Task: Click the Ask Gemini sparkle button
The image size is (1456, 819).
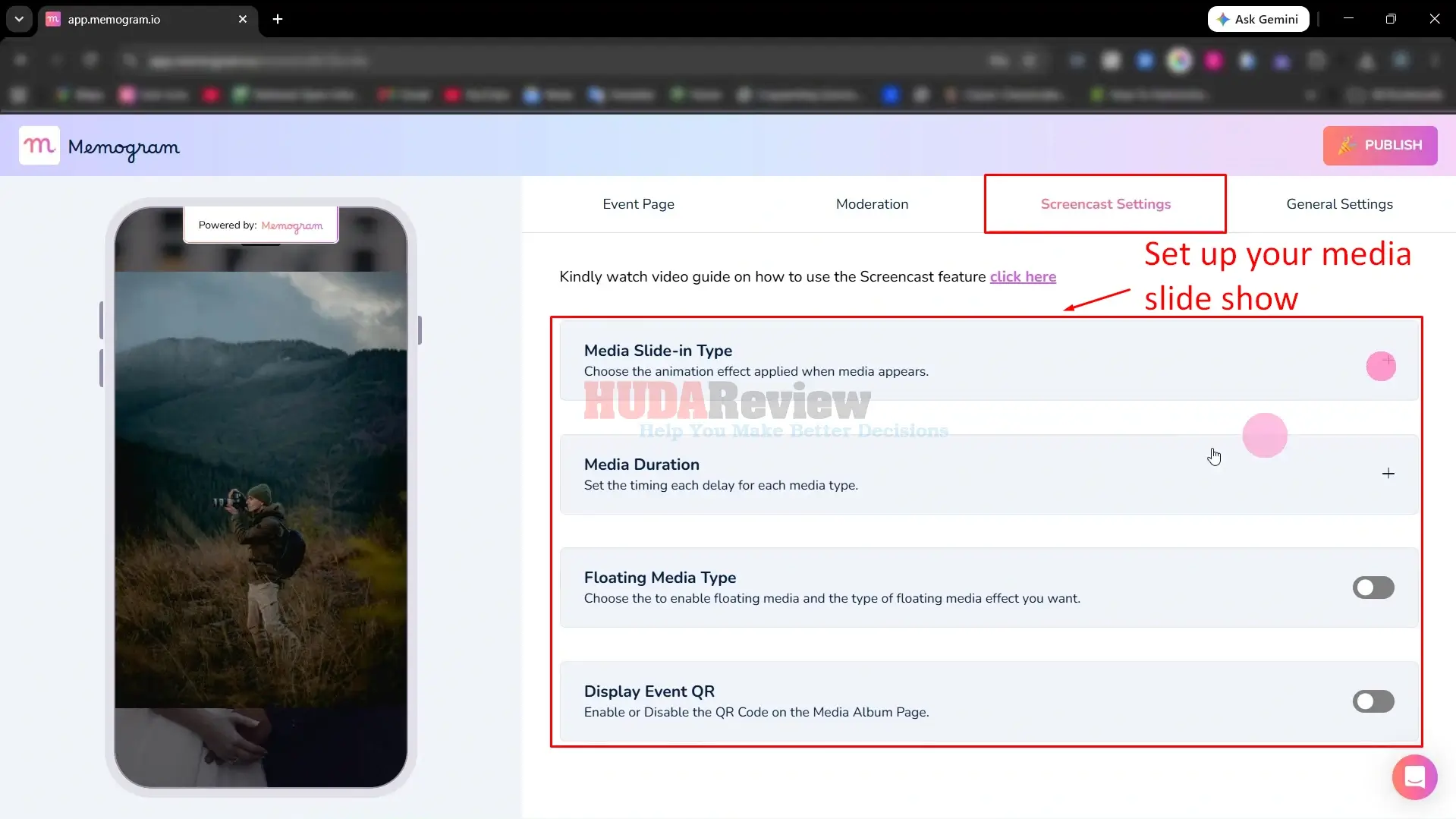Action: pos(1258,19)
